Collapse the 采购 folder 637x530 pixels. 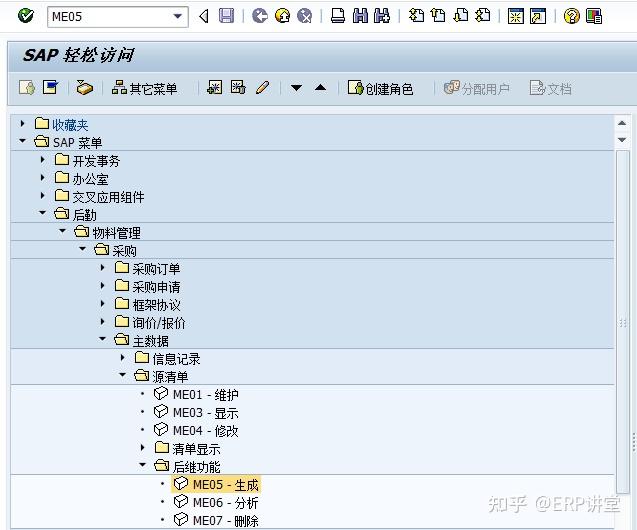(82, 249)
